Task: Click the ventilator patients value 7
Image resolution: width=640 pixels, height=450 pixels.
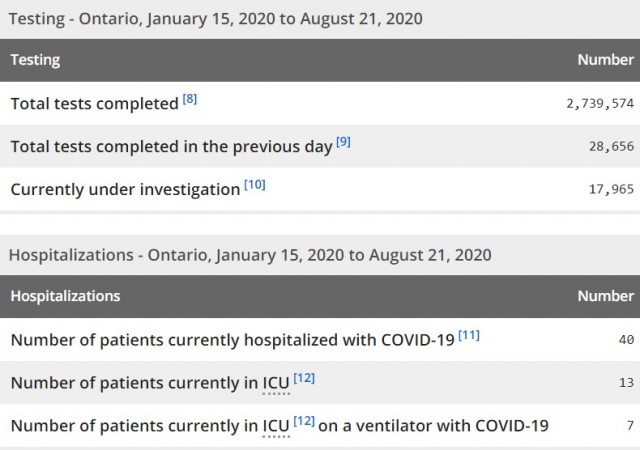Action: (630, 426)
